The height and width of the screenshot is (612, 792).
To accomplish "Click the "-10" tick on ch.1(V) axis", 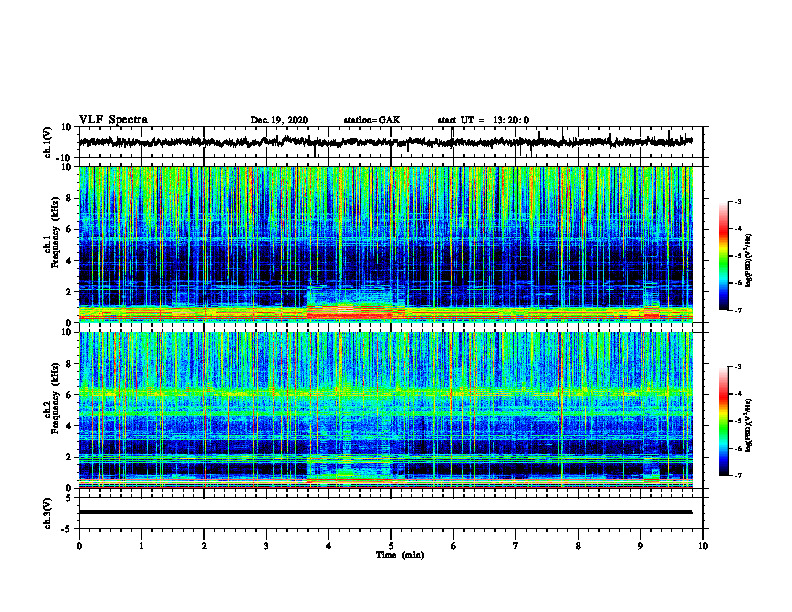I will pyautogui.click(x=65, y=158).
